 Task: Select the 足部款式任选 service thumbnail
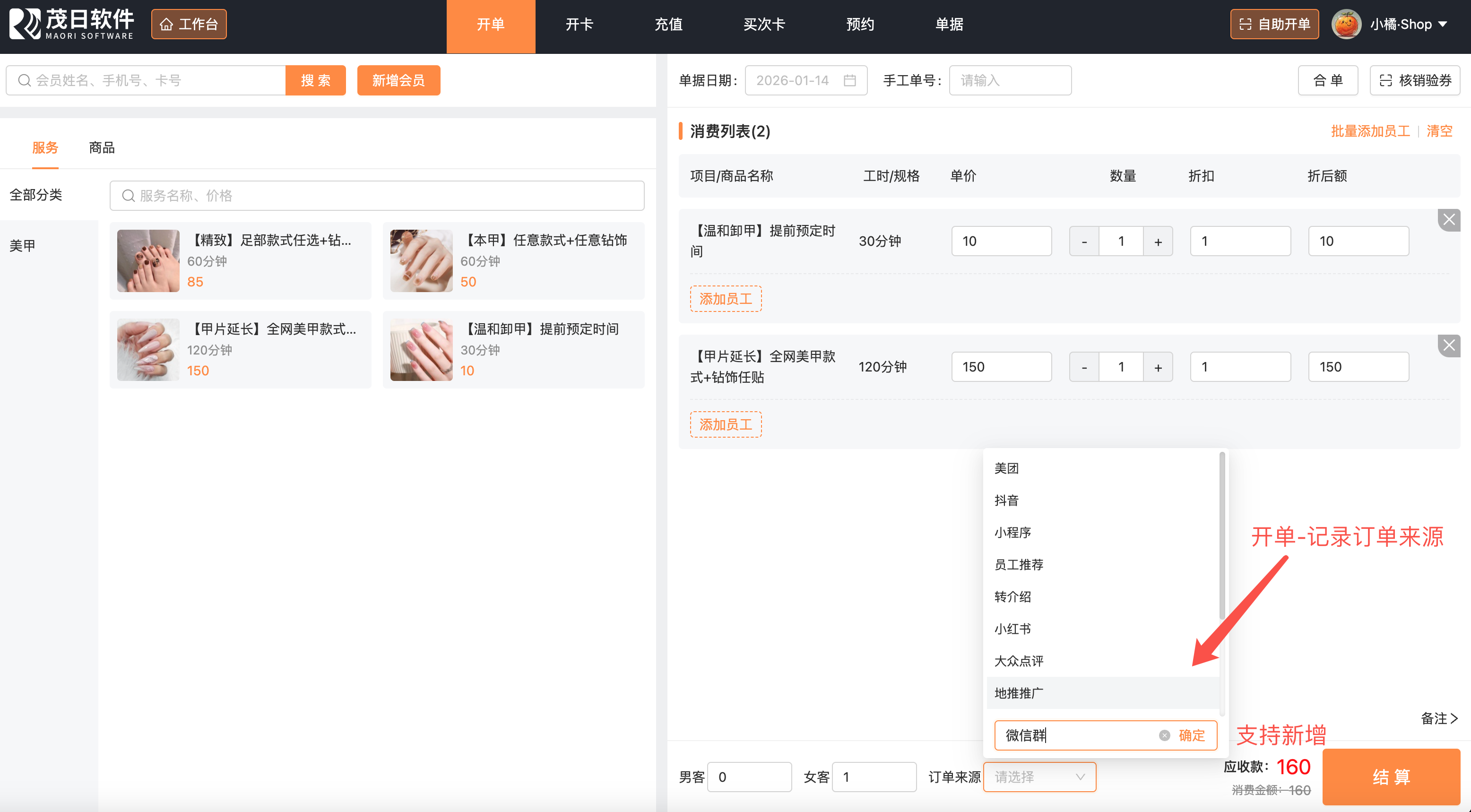click(148, 261)
